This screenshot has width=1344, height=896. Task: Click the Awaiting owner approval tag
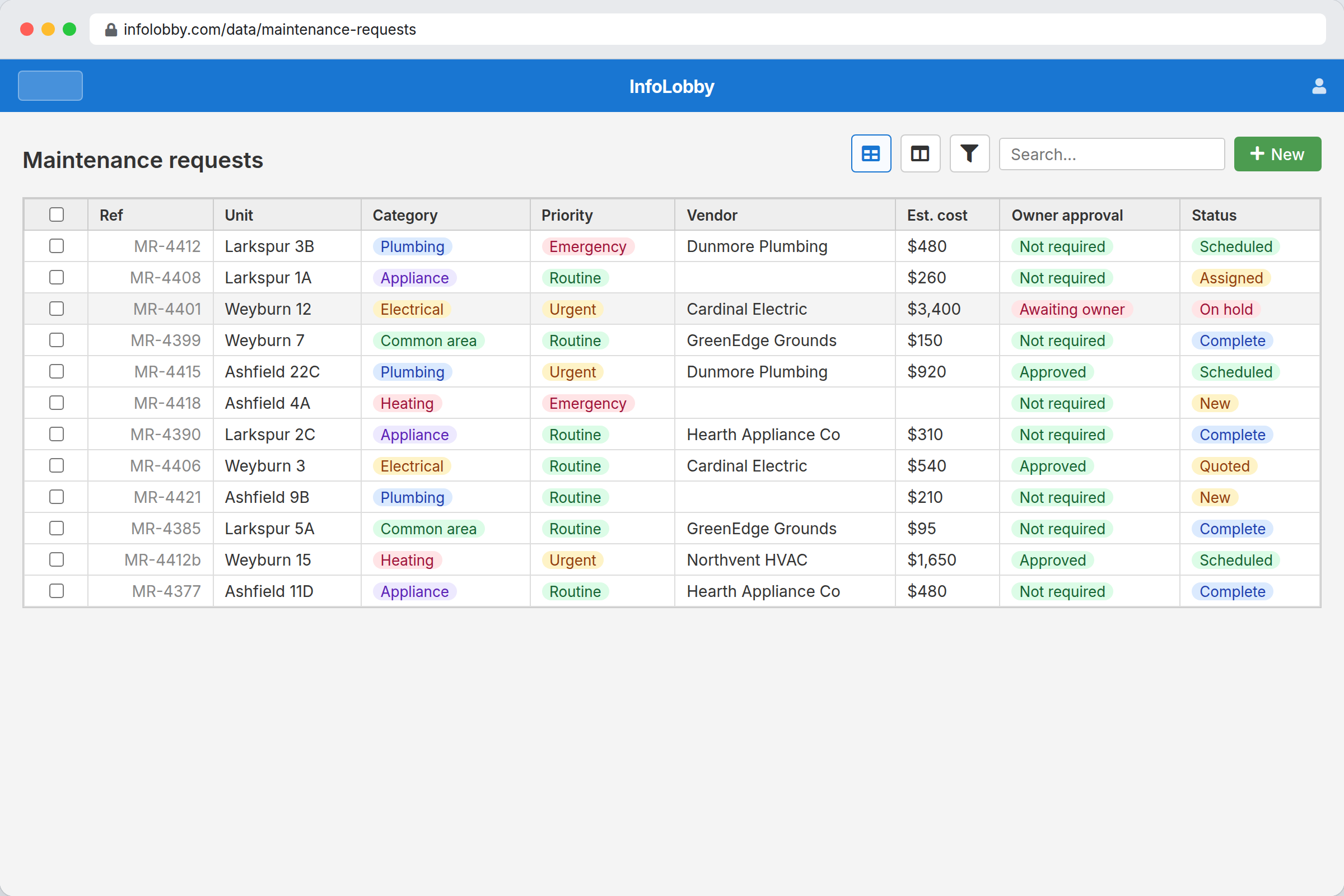click(1071, 309)
